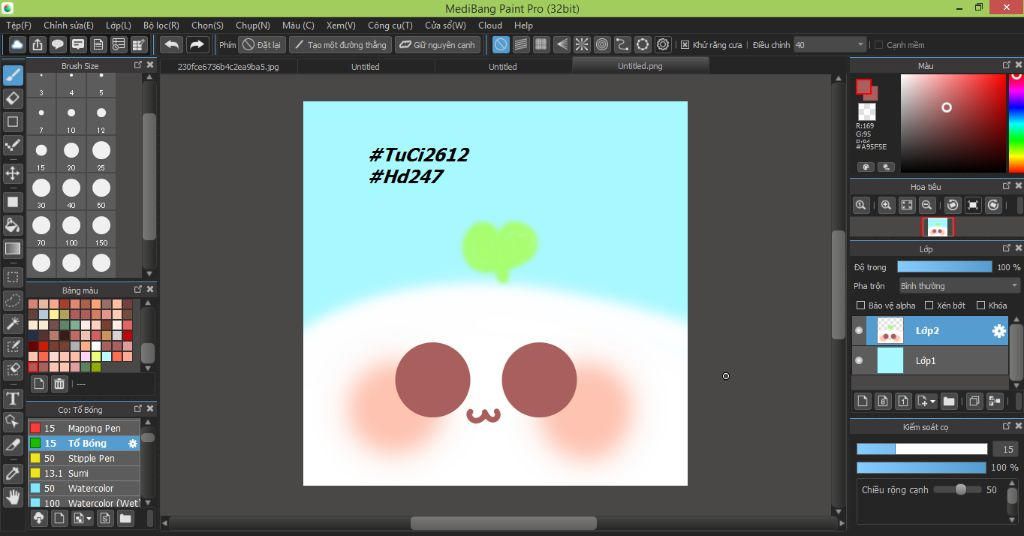Image resolution: width=1024 pixels, height=536 pixels.
Task: Hide the Lớp2 layer
Action: (x=859, y=330)
